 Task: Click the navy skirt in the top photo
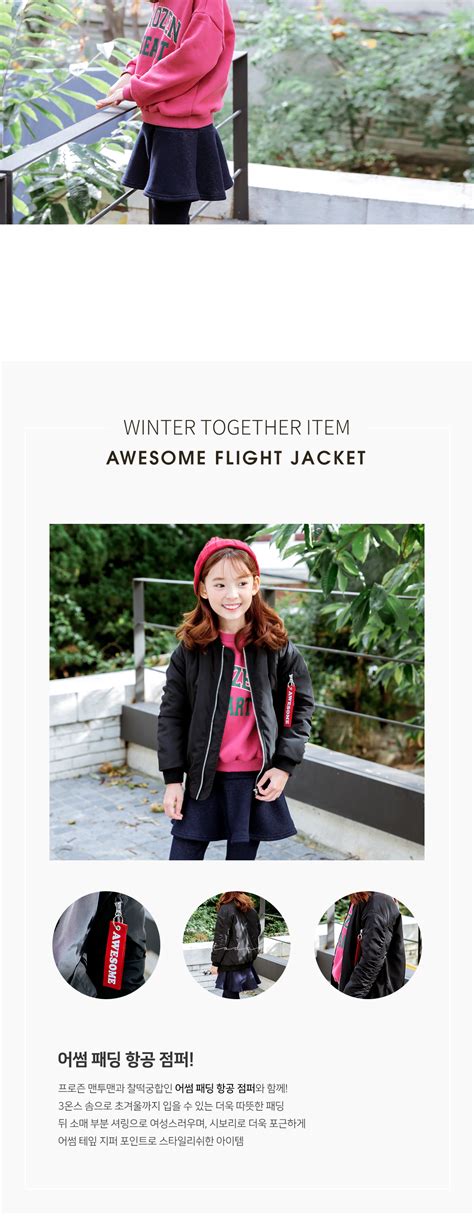coord(177,162)
